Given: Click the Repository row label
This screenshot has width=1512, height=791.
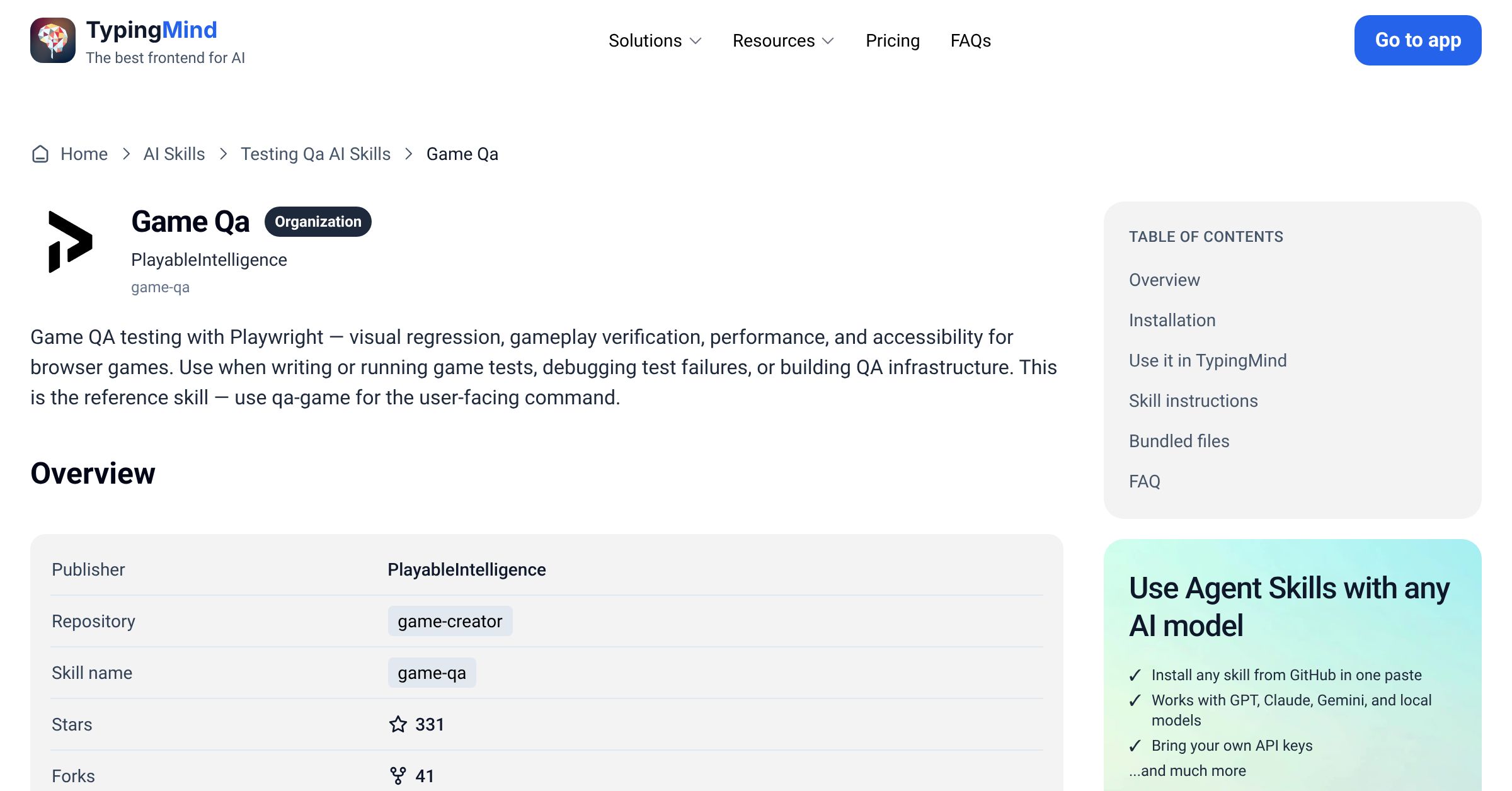Looking at the screenshot, I should point(93,621).
